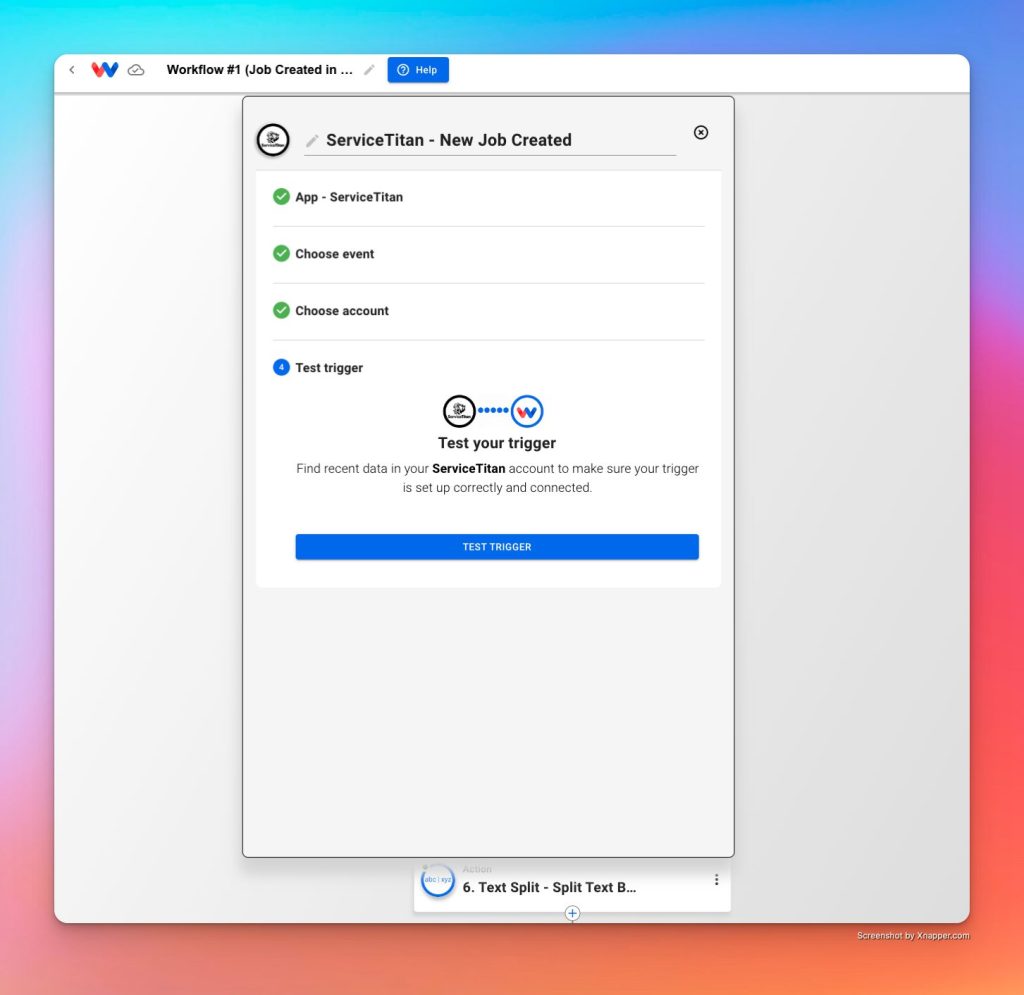Open three-dot menu for Text Split step
This screenshot has width=1024, height=995.
(716, 880)
